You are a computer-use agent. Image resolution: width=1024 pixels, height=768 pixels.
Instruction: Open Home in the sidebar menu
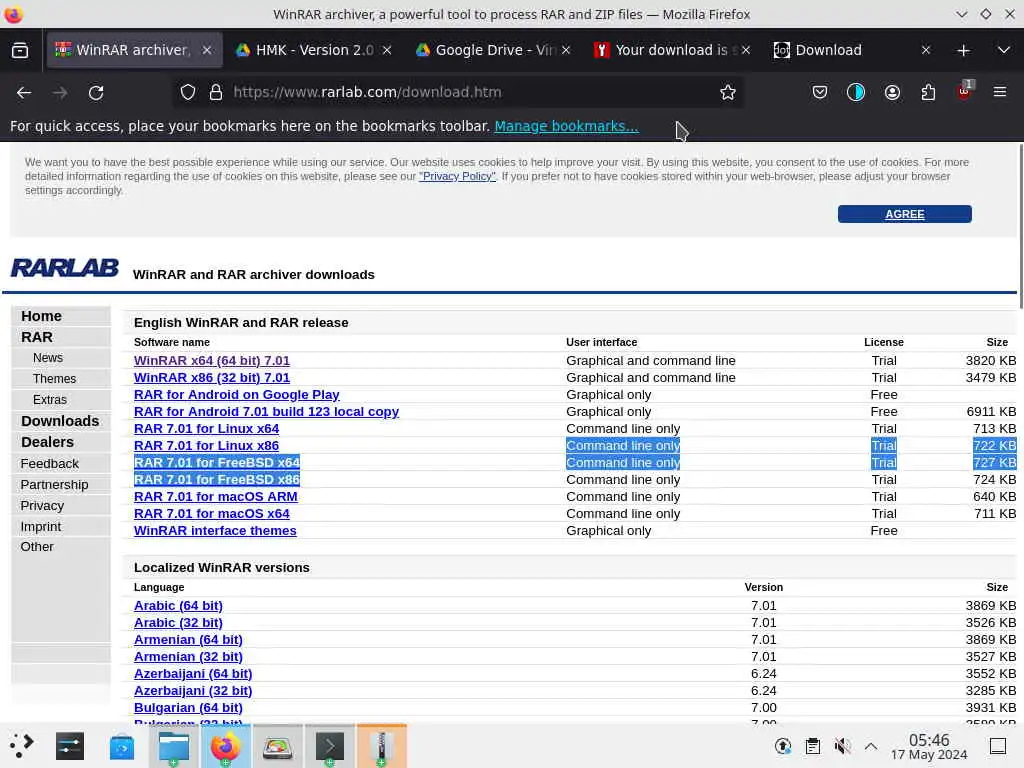(x=41, y=316)
